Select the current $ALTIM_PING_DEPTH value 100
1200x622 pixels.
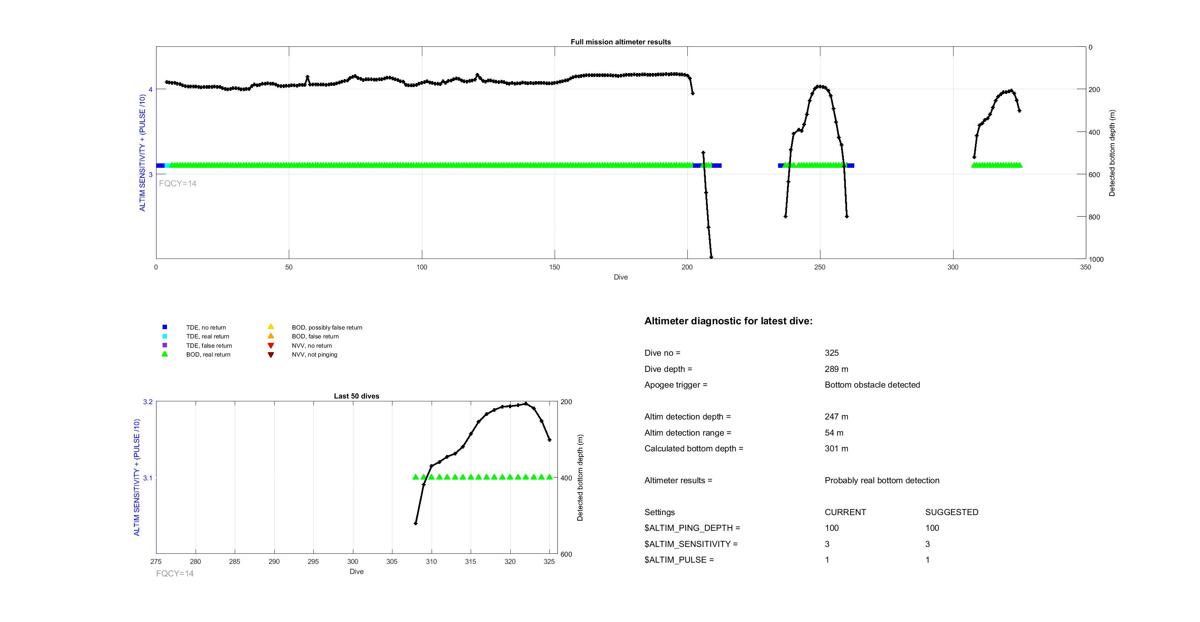click(x=832, y=528)
